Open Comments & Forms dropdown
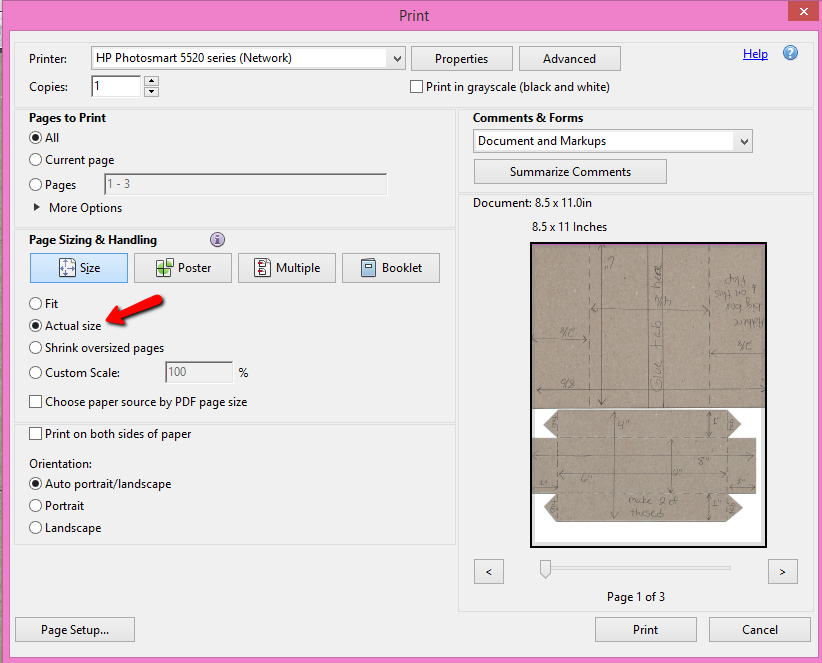Image resolution: width=822 pixels, height=663 pixels. click(x=742, y=142)
